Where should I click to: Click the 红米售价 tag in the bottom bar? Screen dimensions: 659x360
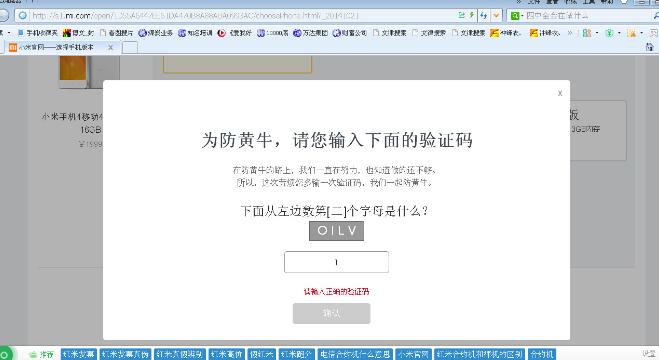point(227,355)
